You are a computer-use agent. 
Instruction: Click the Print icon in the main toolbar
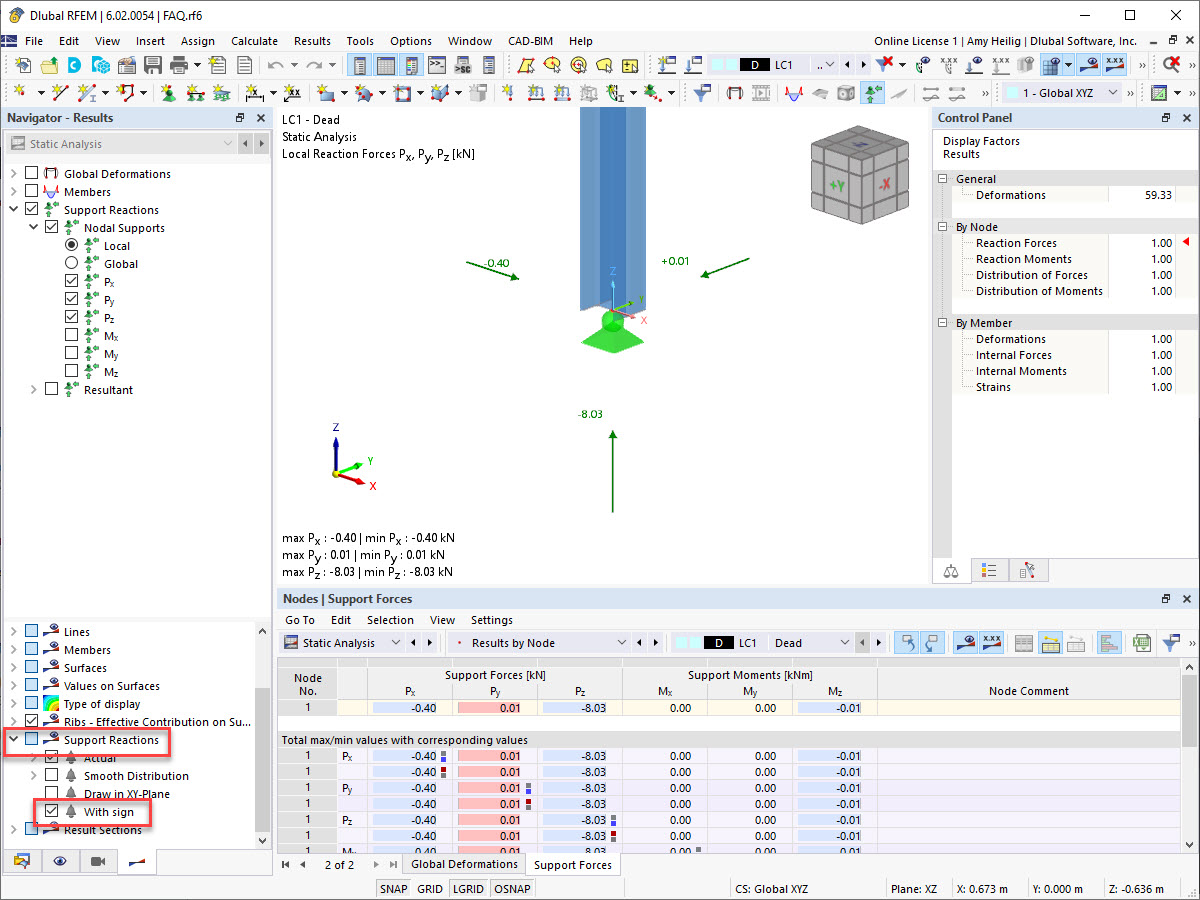tap(177, 63)
